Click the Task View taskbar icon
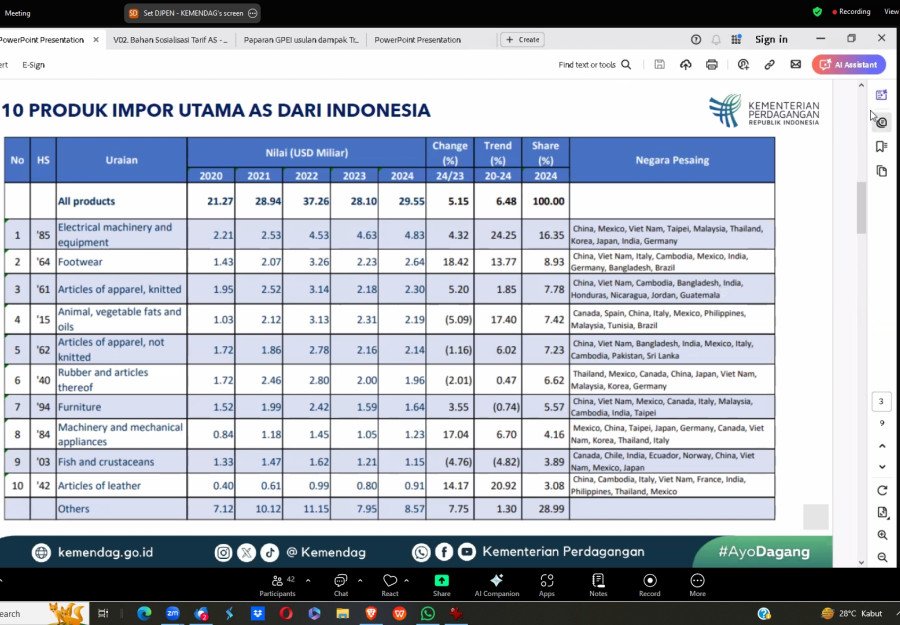The image size is (900, 625). pyautogui.click(x=103, y=614)
